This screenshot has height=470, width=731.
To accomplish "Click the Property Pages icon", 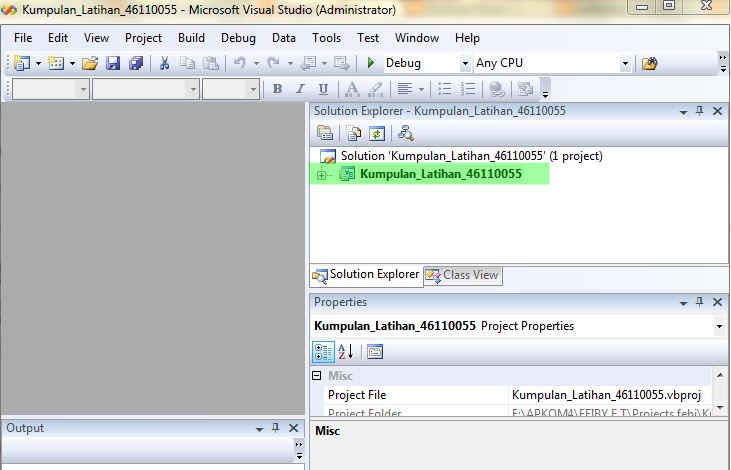I will [x=375, y=352].
